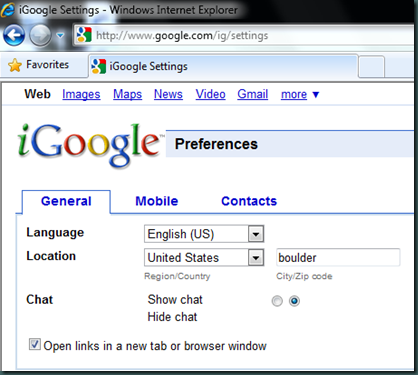Select the iGoogle Settings browser tab
The width and height of the screenshot is (418, 375).
tap(223, 66)
